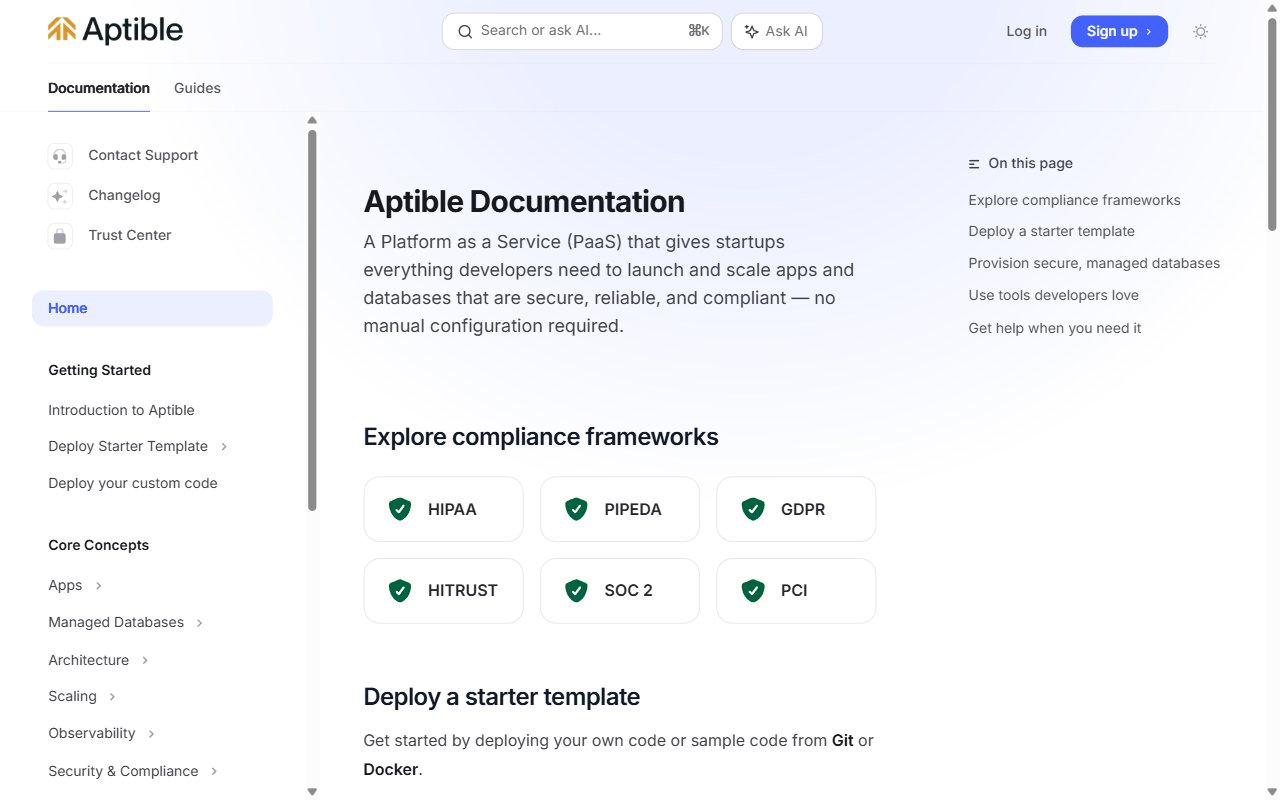Expand the Scaling chevron
The height and width of the screenshot is (800, 1280).
coord(112,697)
